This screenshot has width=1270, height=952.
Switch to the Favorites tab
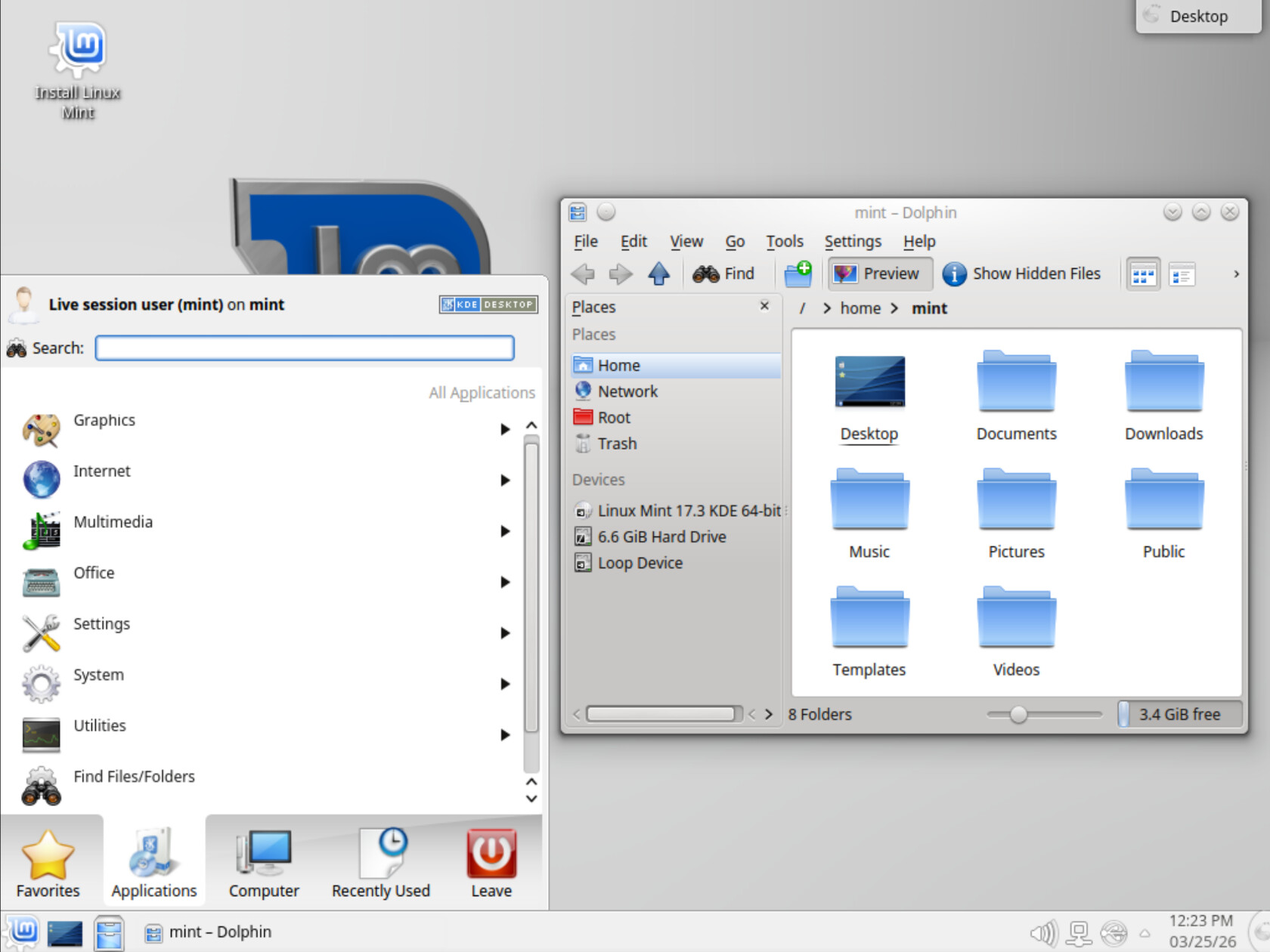coord(48,863)
